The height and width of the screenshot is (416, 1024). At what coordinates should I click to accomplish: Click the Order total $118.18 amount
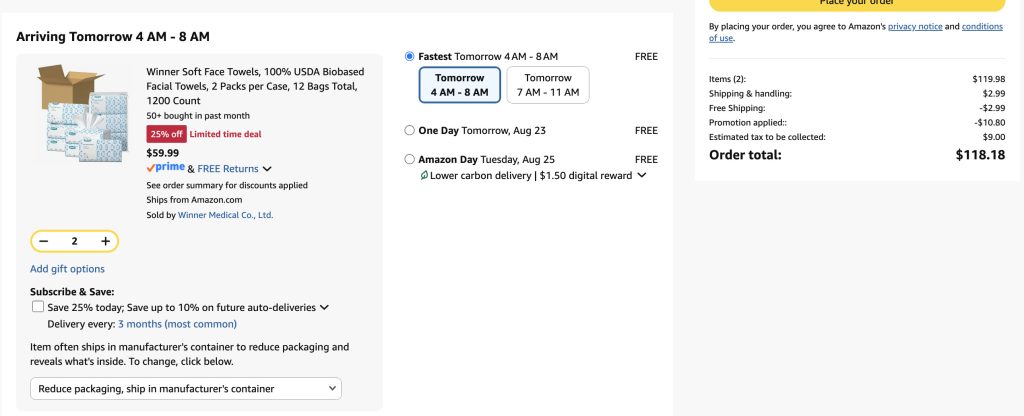980,155
